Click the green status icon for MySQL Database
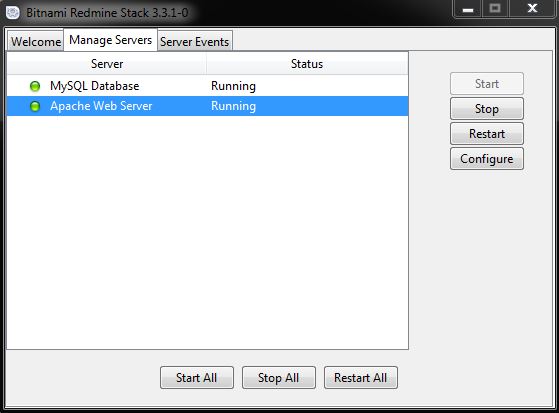559x413 pixels. 35,86
